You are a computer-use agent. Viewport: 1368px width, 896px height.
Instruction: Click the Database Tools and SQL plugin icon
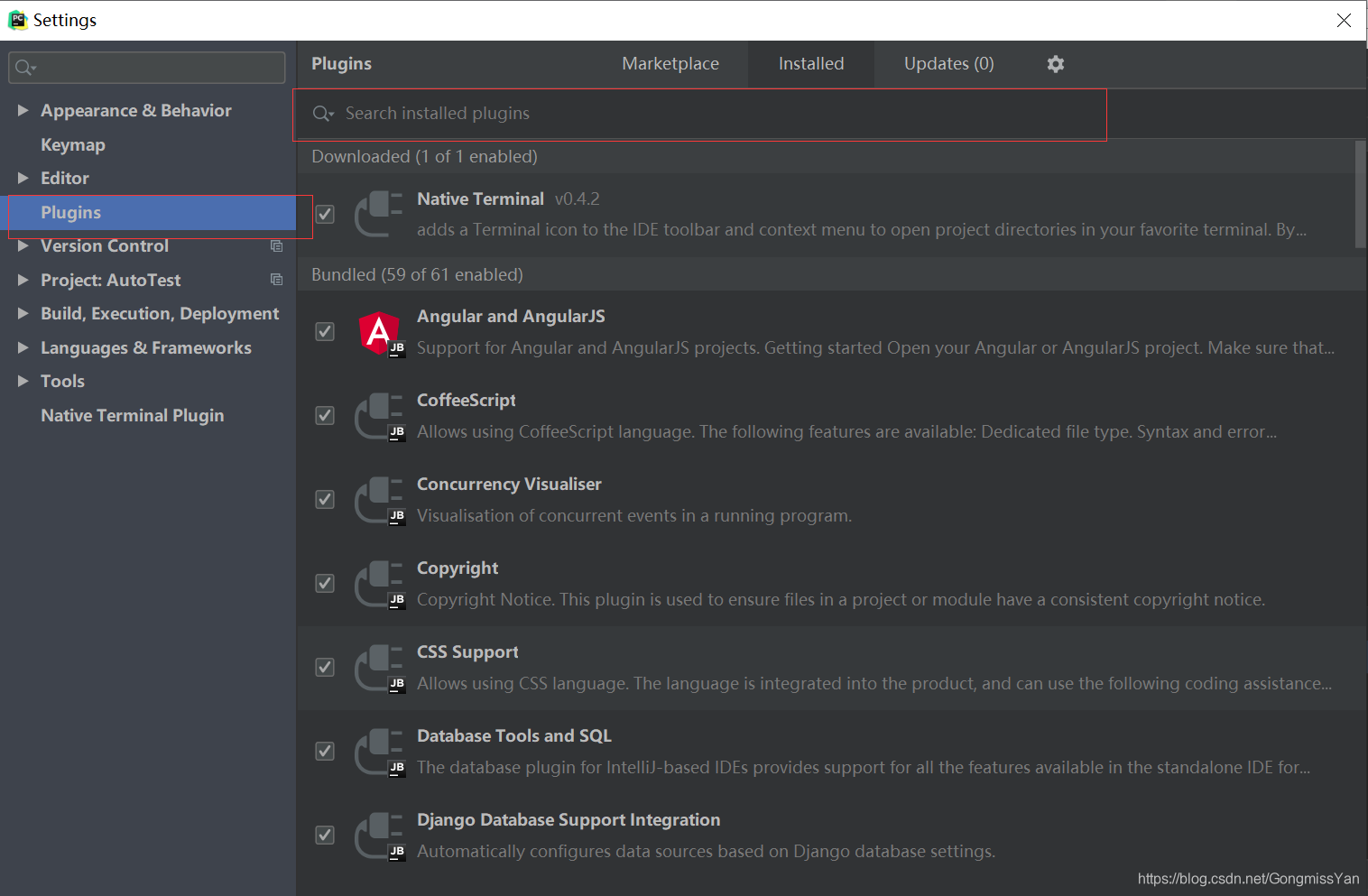(x=379, y=752)
